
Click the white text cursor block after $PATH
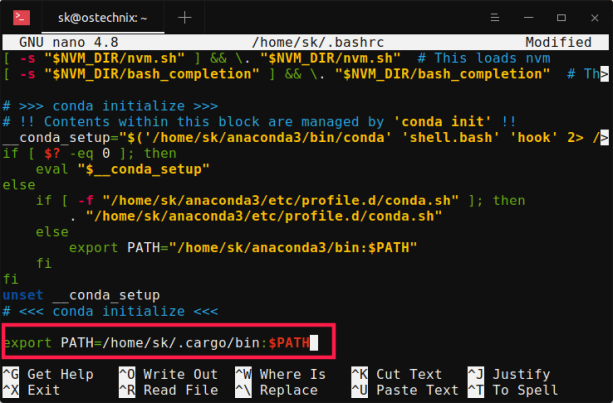[314, 343]
